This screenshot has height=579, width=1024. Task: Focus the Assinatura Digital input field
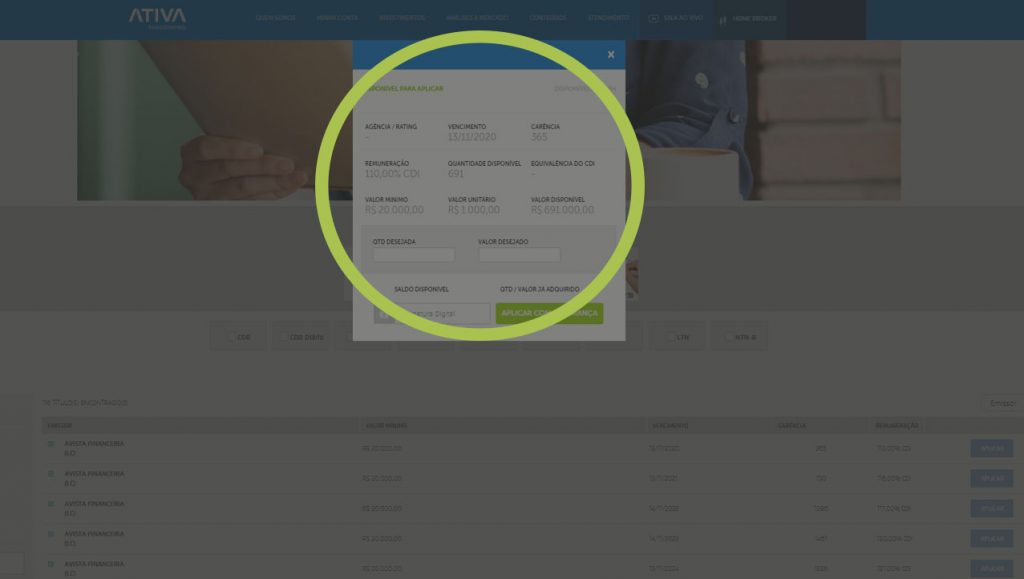tap(442, 314)
